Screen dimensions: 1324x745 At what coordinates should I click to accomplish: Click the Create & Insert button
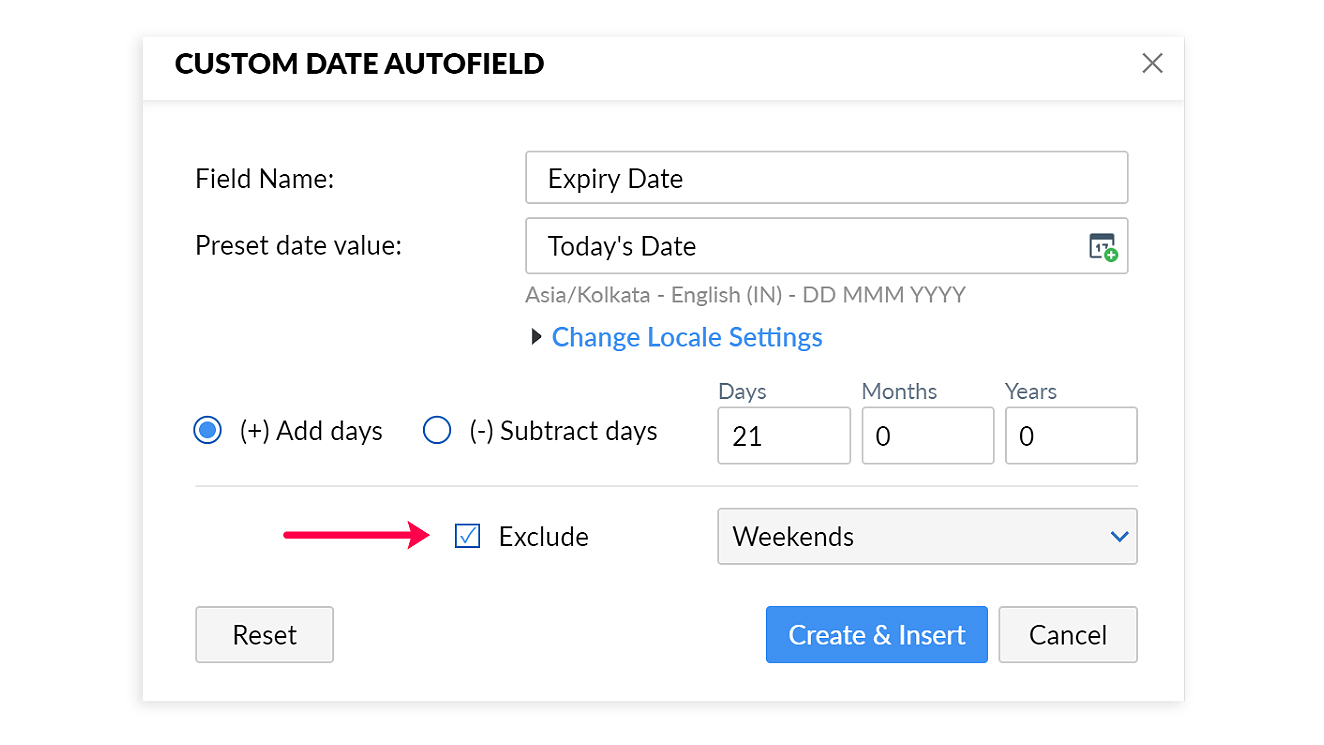click(876, 635)
